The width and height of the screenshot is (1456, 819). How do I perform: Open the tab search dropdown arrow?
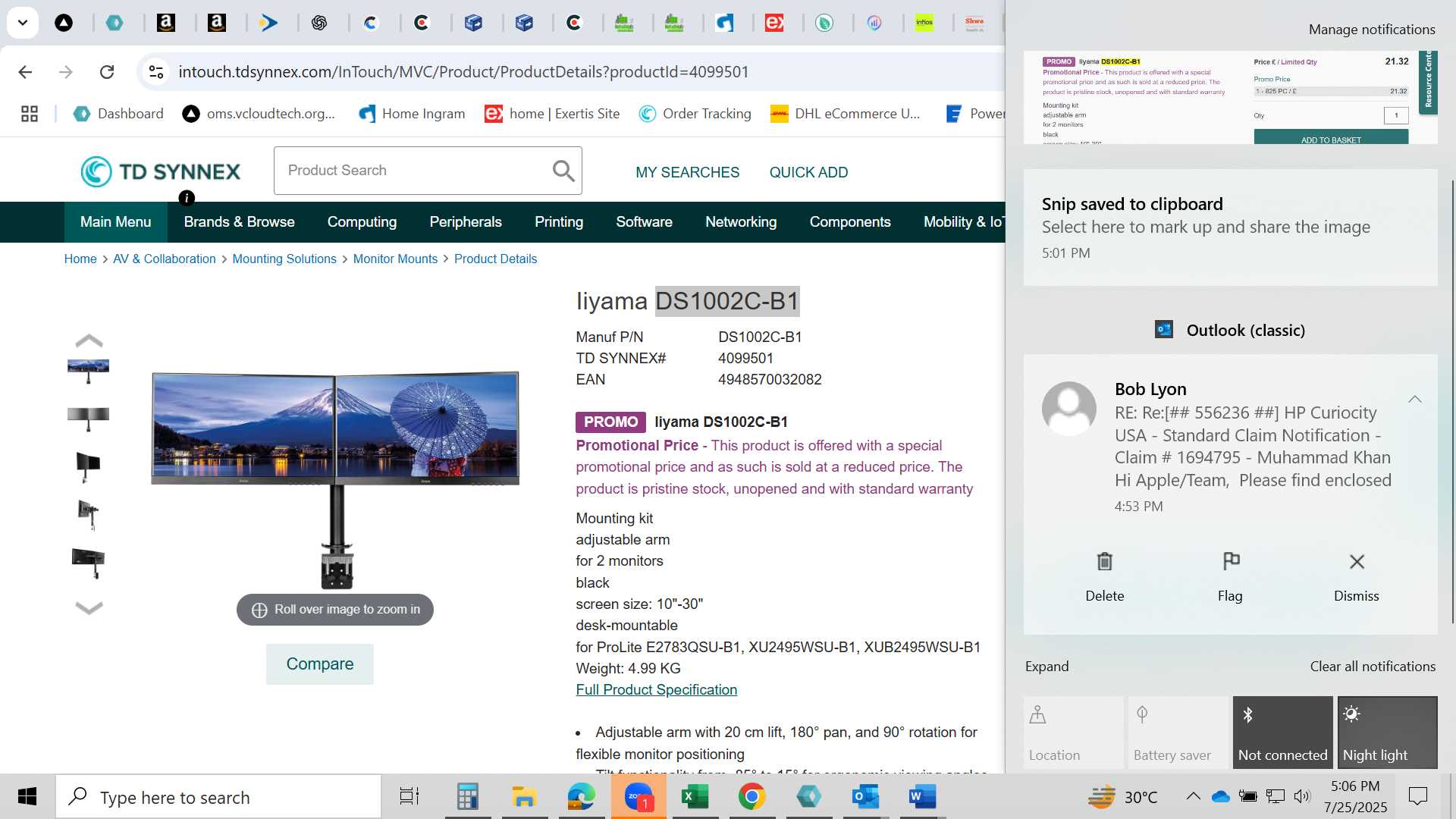click(x=23, y=23)
